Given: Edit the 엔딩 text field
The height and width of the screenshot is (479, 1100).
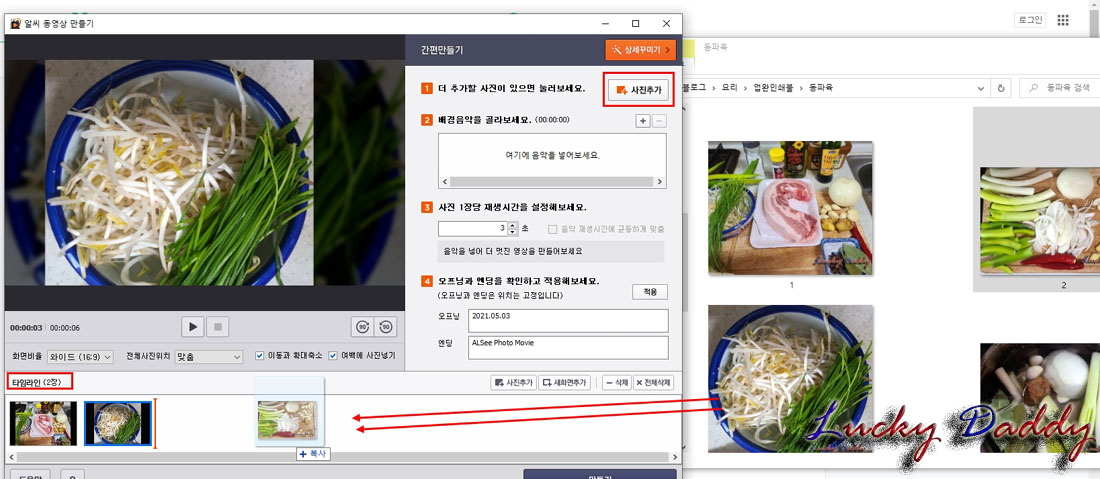Looking at the screenshot, I should (568, 347).
